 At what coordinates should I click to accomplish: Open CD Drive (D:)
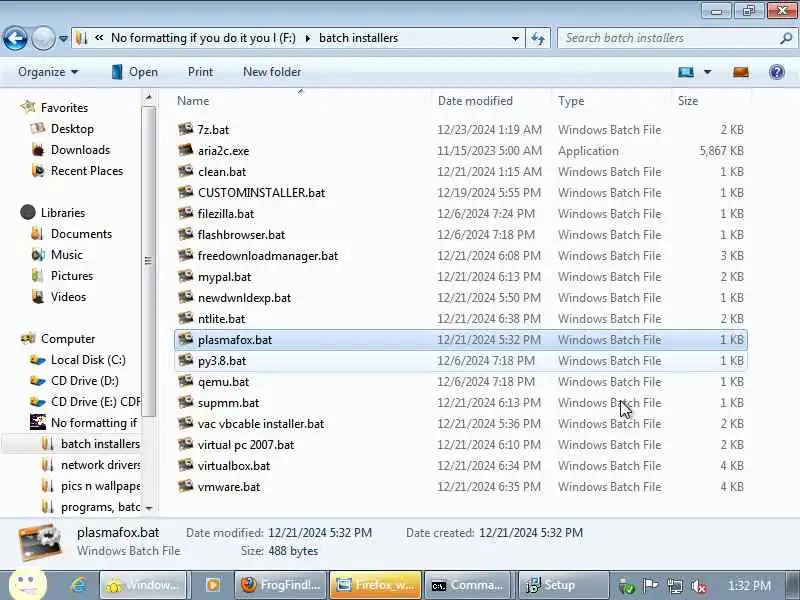point(85,381)
